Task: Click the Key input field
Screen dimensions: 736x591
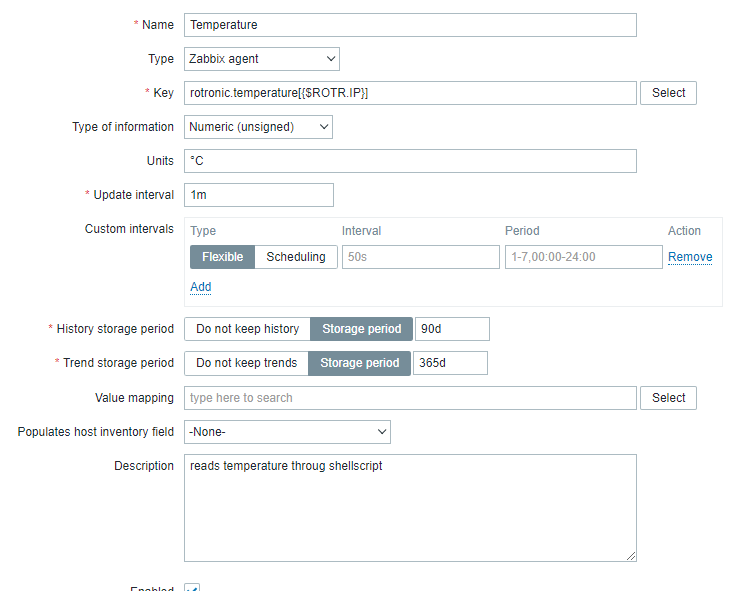Action: click(x=410, y=93)
